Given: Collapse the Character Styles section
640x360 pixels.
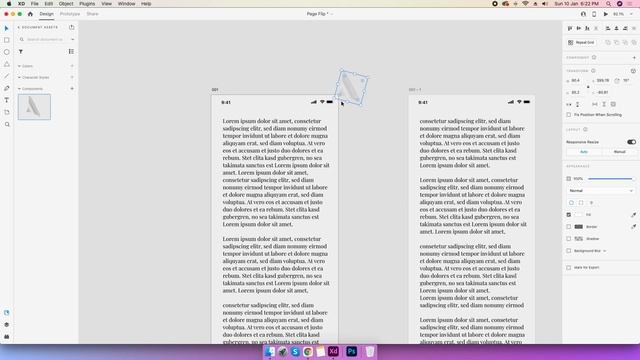Looking at the screenshot, I should click(x=19, y=78).
